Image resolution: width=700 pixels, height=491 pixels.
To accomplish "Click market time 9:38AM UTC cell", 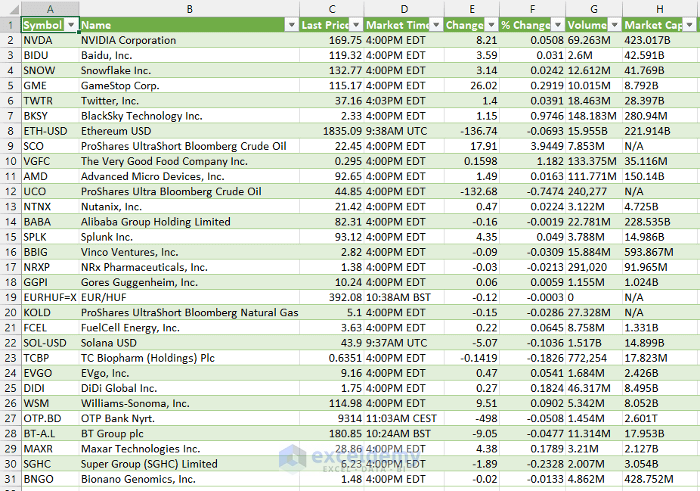I will 404,131.
